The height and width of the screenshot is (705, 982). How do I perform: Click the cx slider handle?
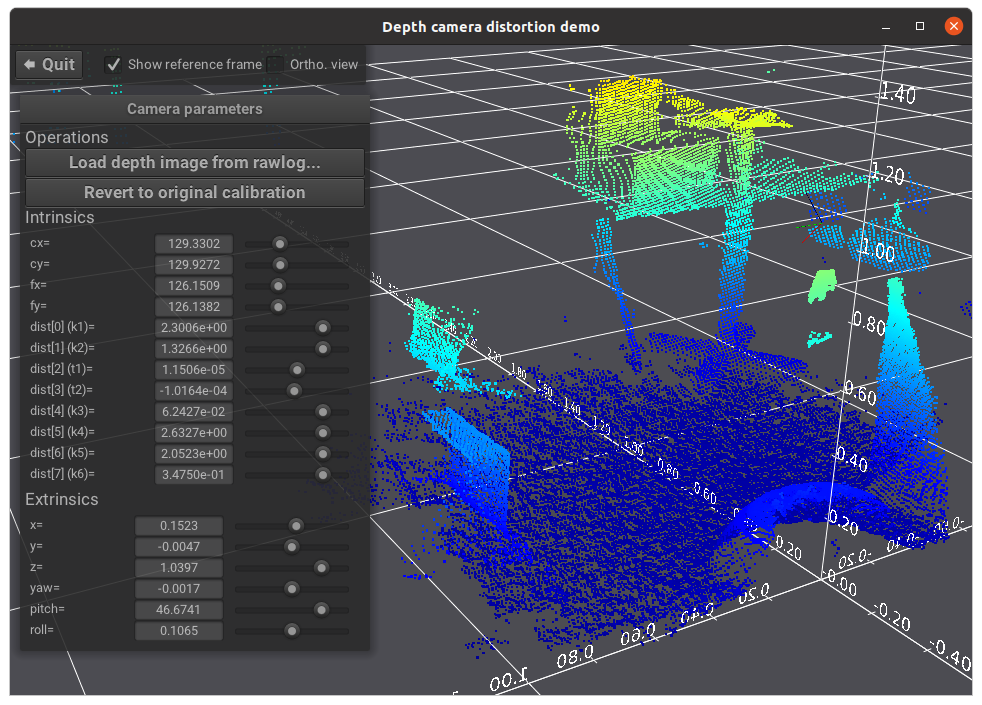click(279, 243)
